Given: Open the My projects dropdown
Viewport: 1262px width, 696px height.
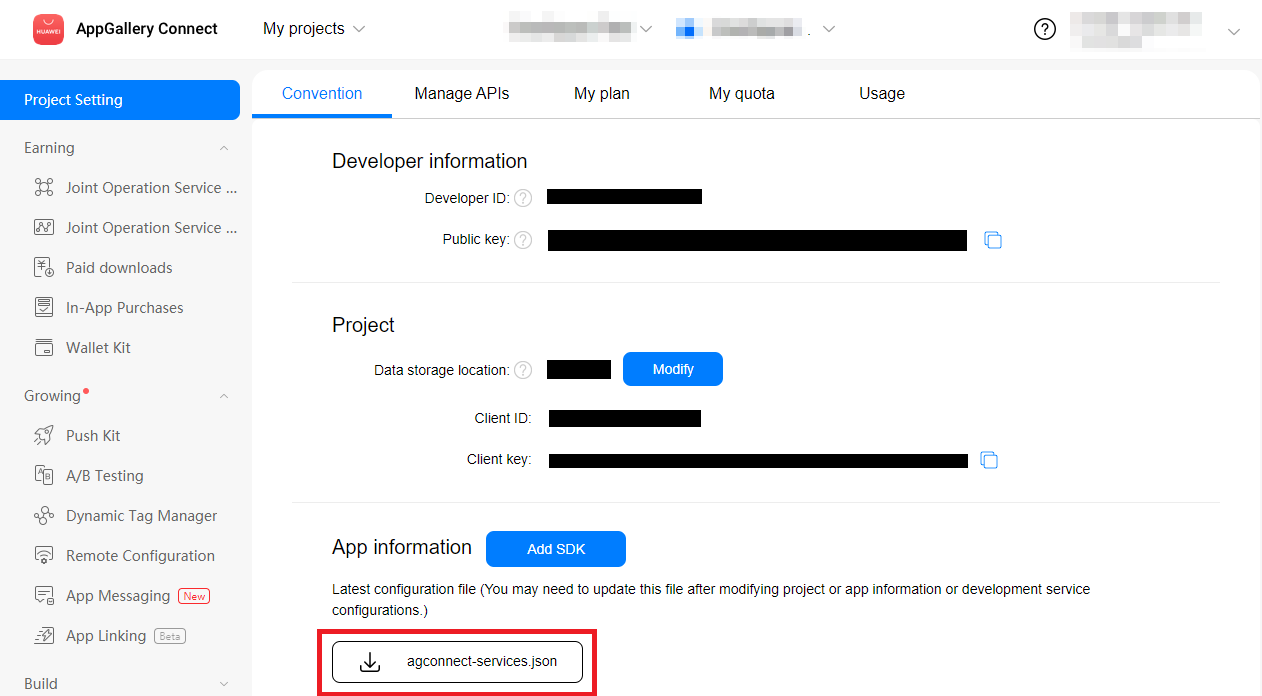Looking at the screenshot, I should [313, 29].
